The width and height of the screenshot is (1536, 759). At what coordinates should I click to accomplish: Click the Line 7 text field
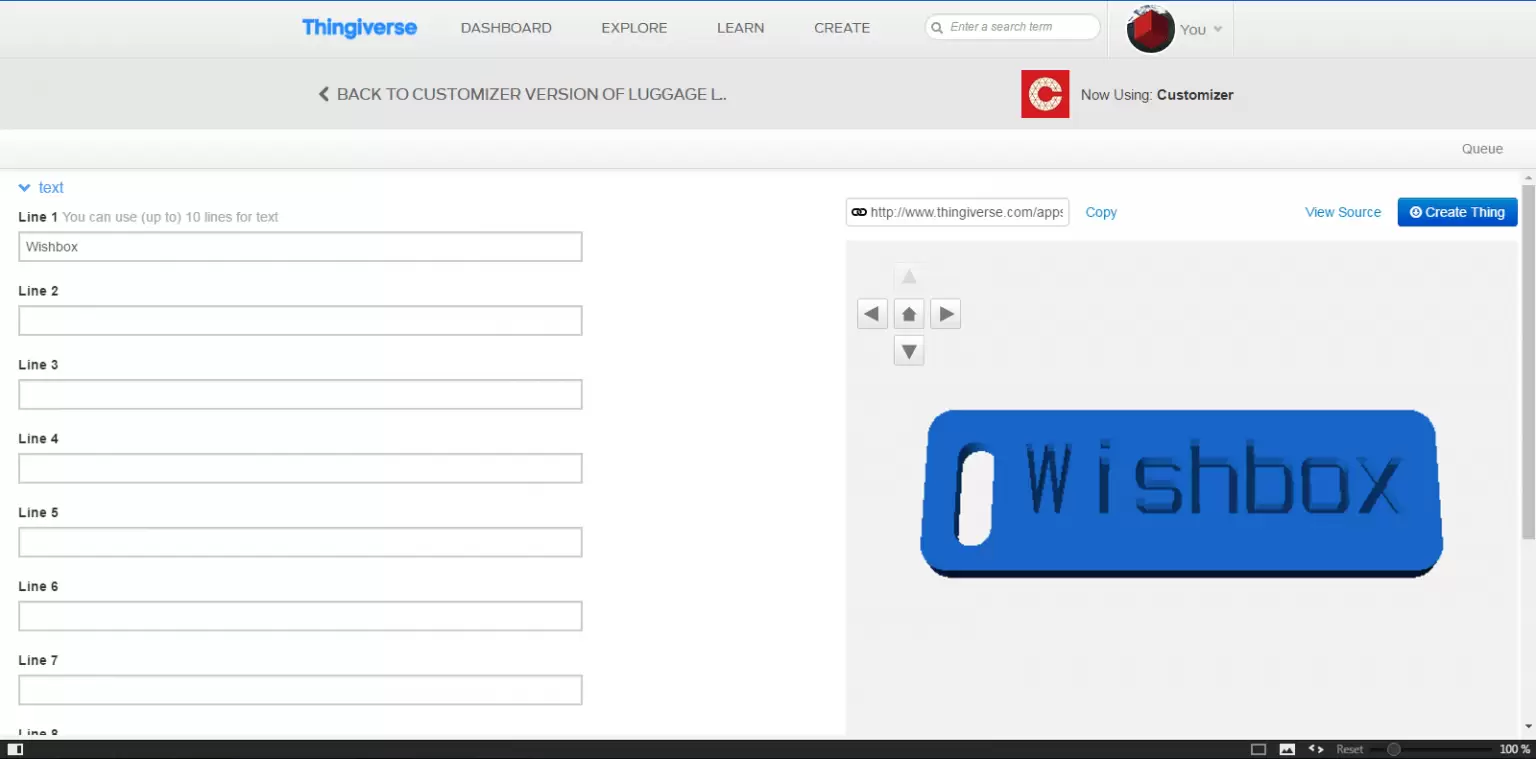coord(300,690)
